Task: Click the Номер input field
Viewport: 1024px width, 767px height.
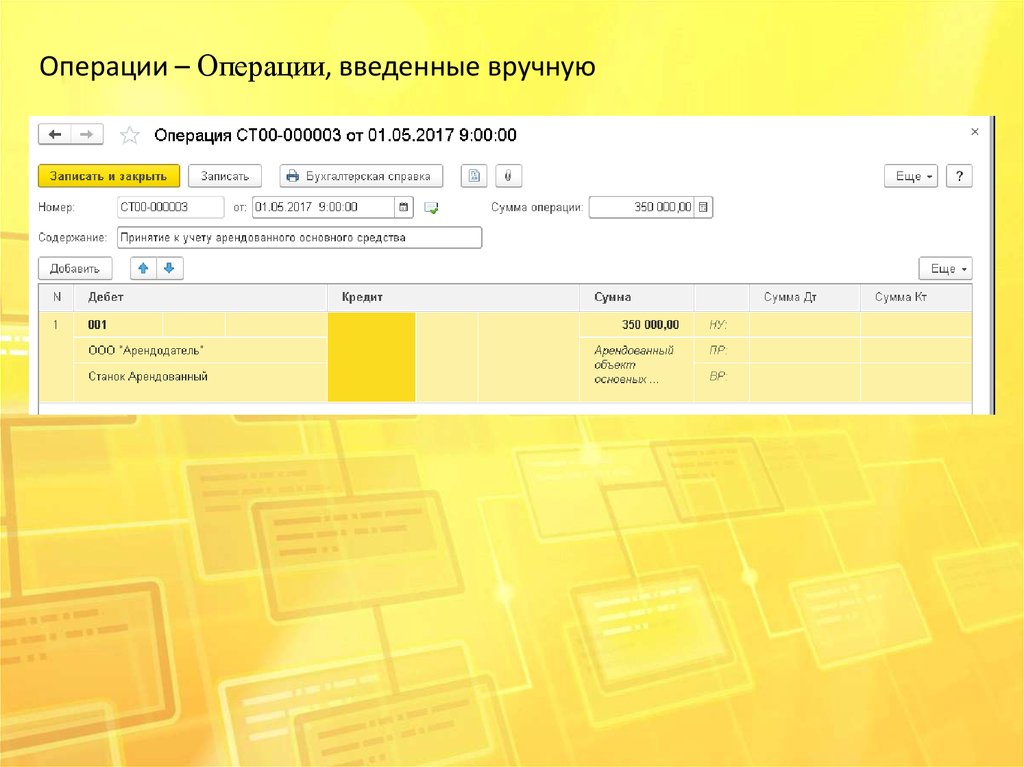Action: pos(169,207)
